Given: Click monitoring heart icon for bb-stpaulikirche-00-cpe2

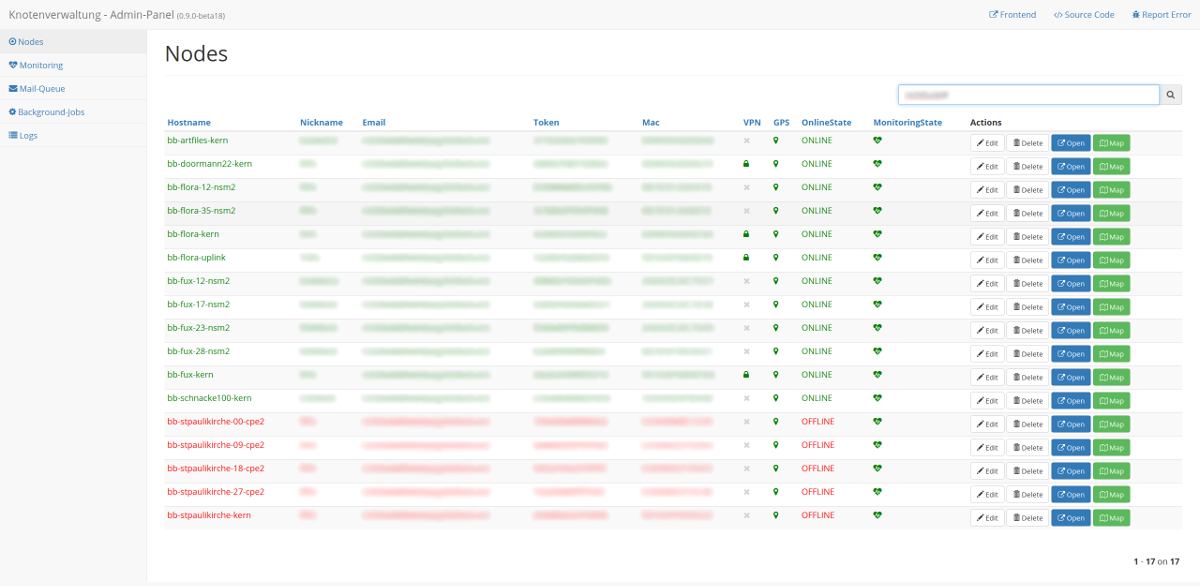Looking at the screenshot, I should [x=877, y=421].
